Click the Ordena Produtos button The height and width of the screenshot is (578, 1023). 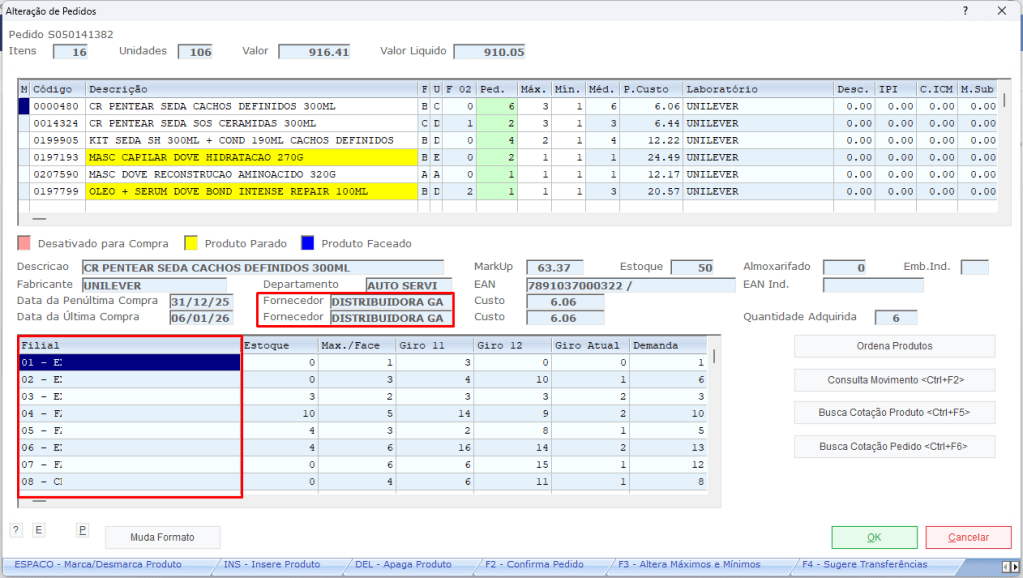point(894,346)
